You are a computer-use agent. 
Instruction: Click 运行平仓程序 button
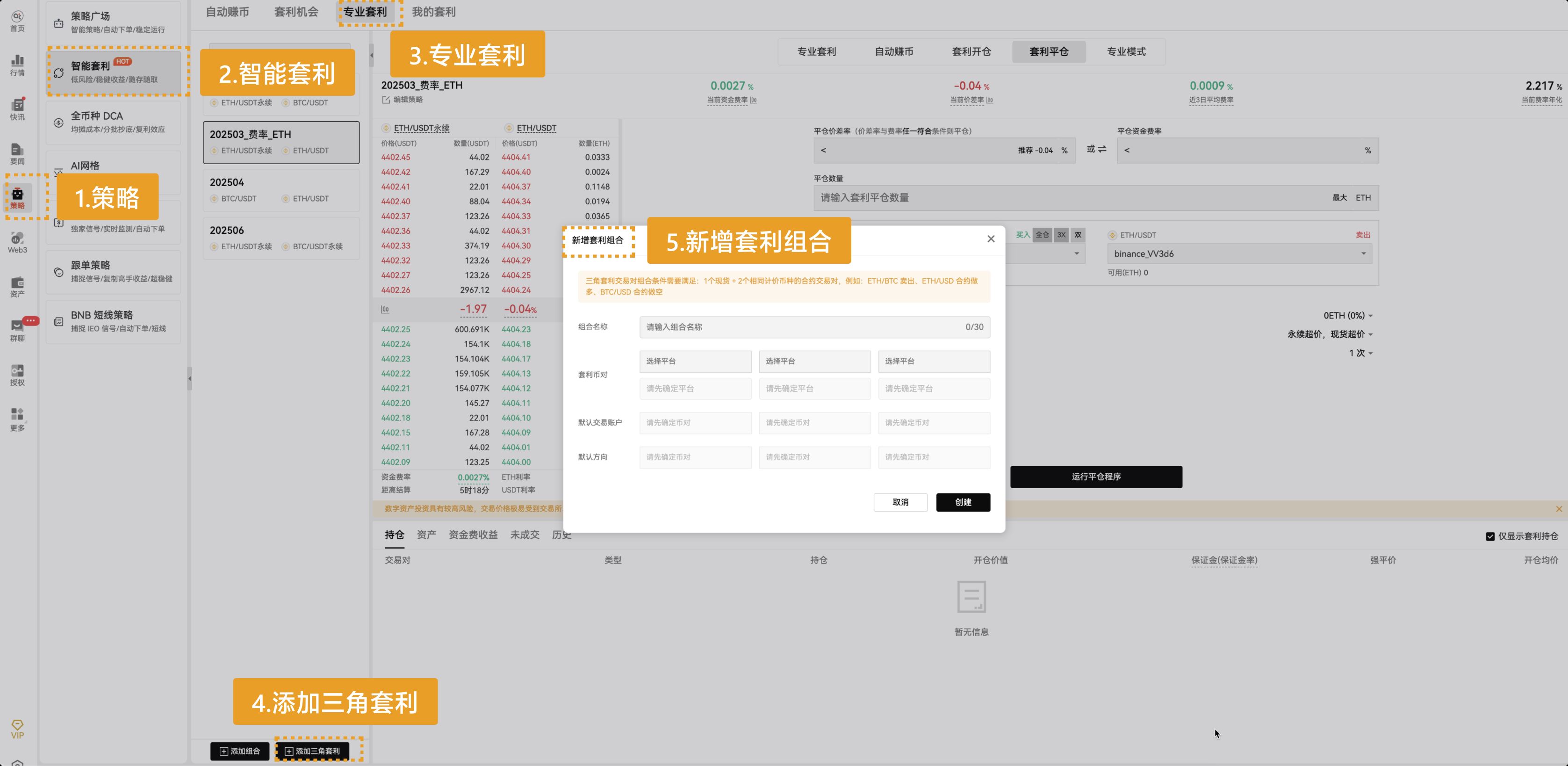pos(1096,477)
